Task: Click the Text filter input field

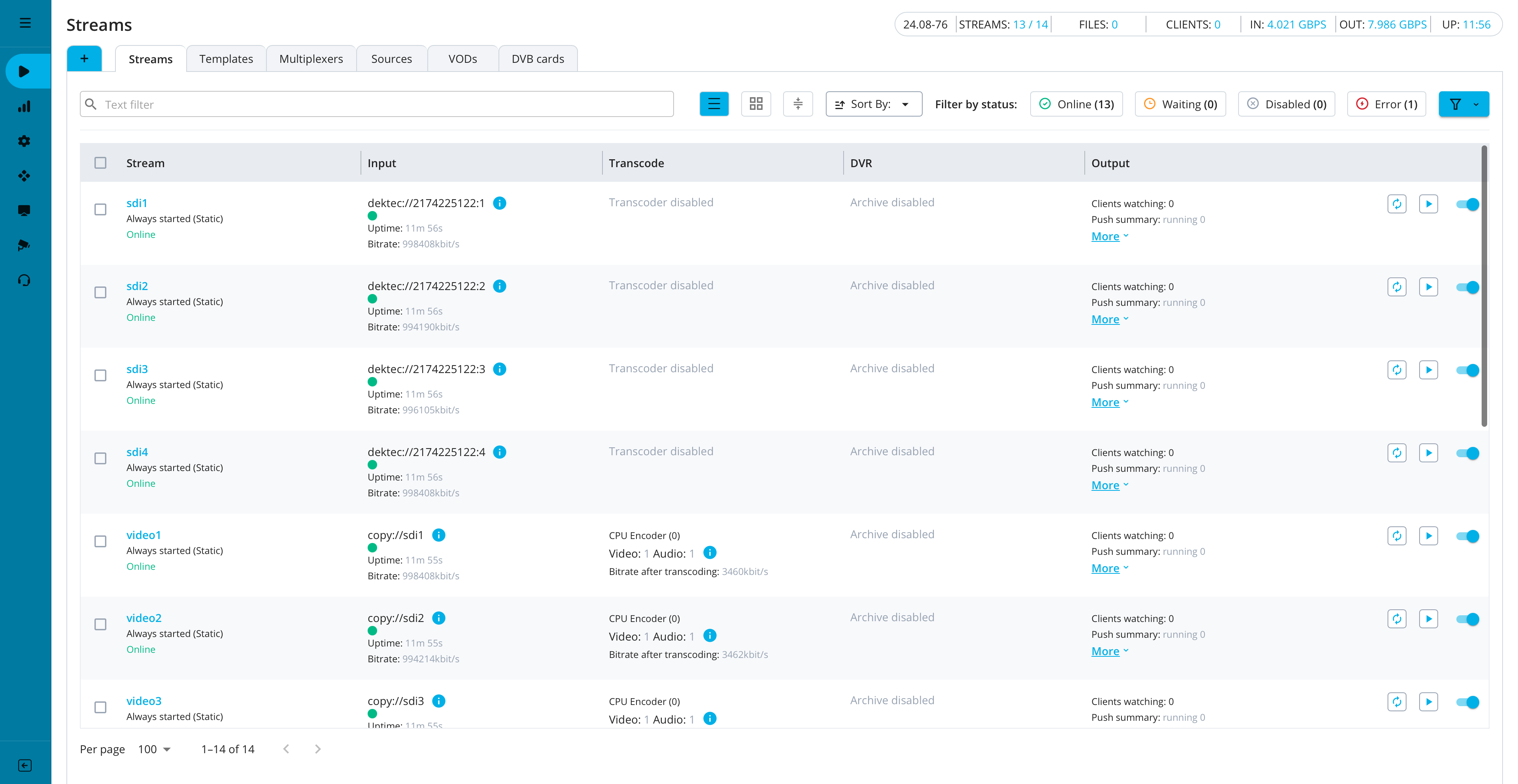Action: click(x=377, y=104)
